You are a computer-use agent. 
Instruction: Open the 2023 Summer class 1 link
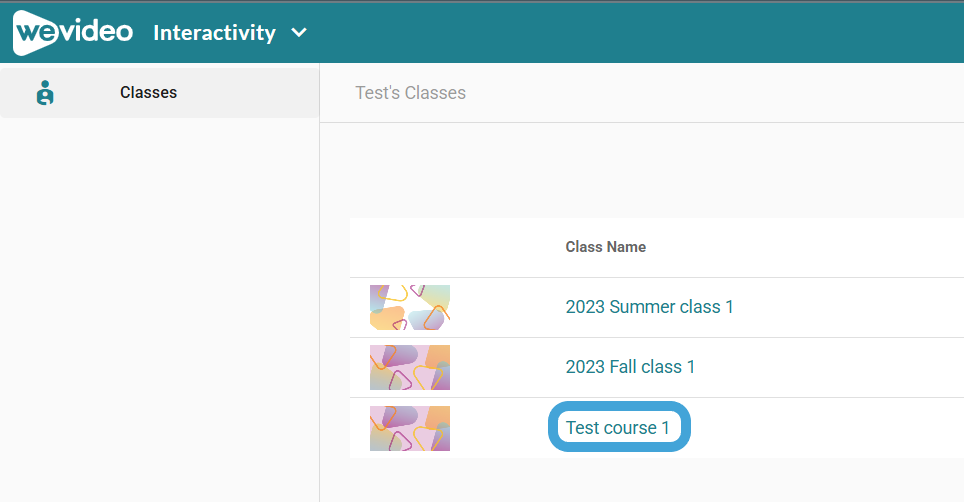coord(649,307)
